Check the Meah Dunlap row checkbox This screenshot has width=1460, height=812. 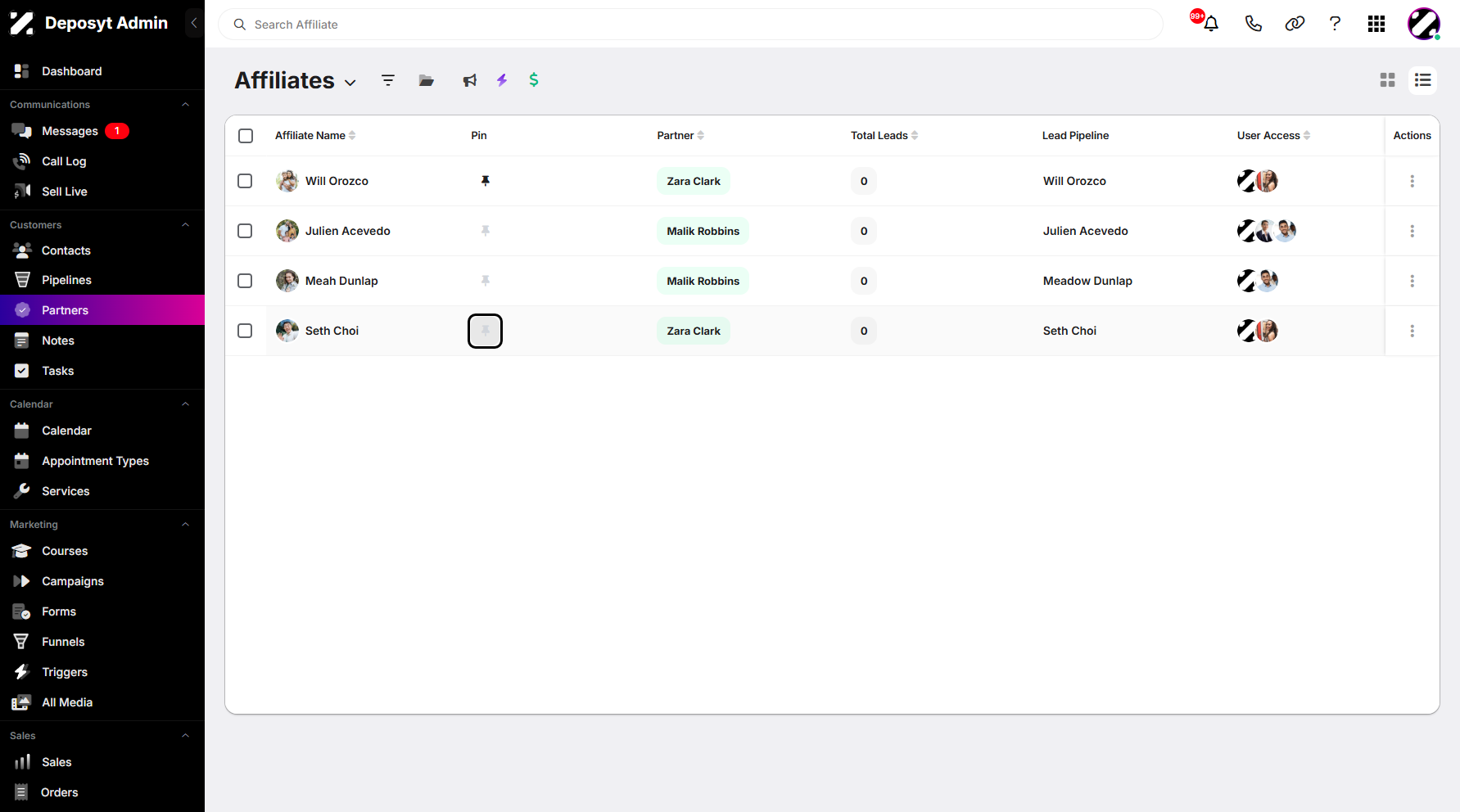[245, 281]
